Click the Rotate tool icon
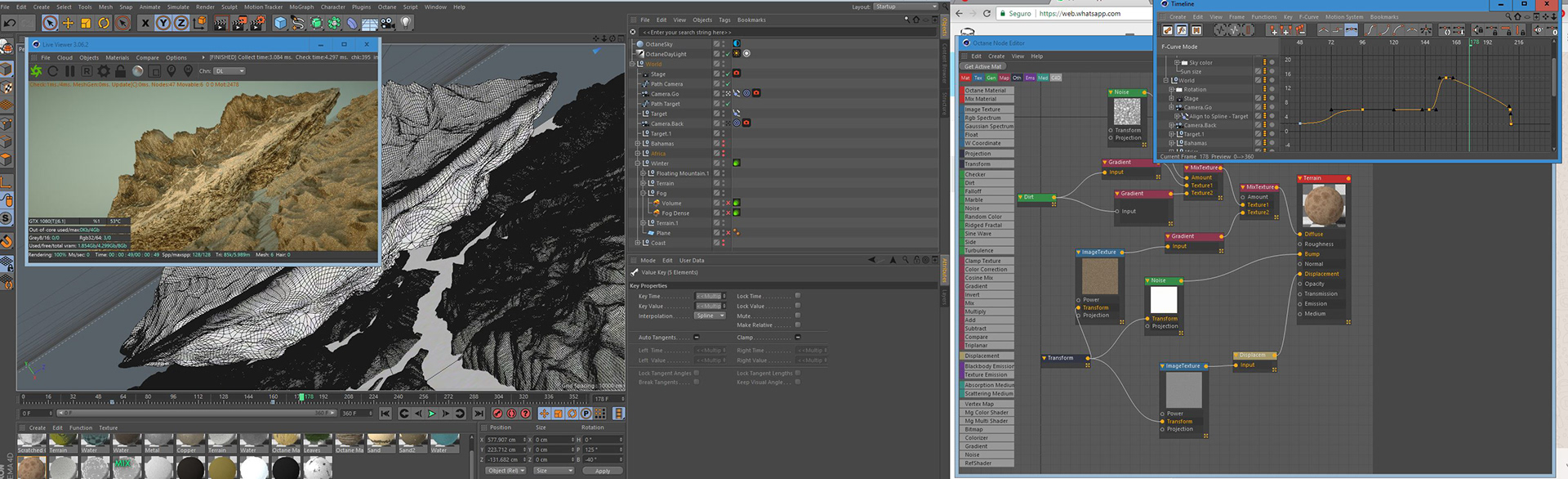This screenshot has height=479, width=1568. 104,23
